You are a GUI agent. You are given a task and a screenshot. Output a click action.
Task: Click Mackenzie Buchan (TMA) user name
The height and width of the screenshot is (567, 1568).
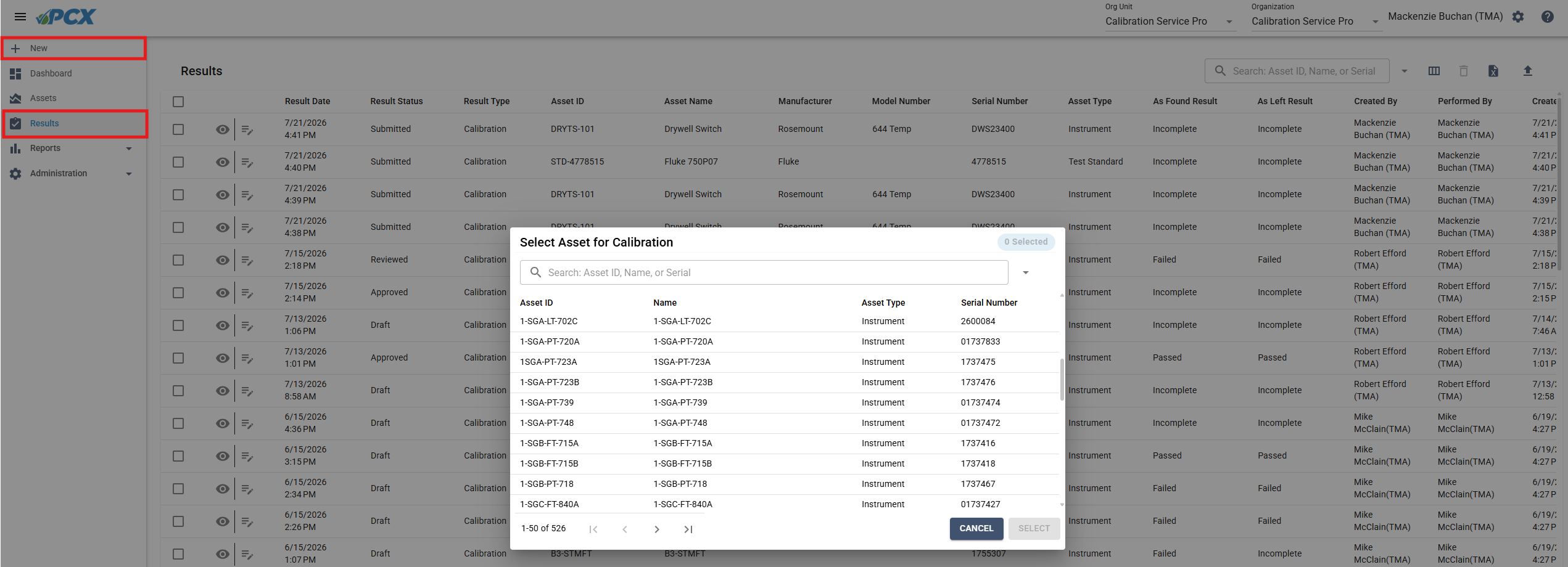point(1445,17)
